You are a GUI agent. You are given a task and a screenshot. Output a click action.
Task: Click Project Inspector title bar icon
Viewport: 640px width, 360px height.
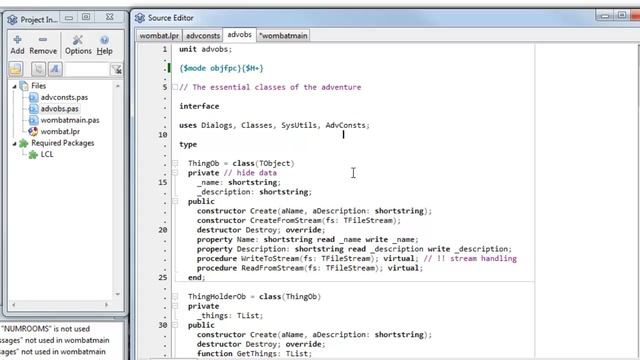click(12, 20)
